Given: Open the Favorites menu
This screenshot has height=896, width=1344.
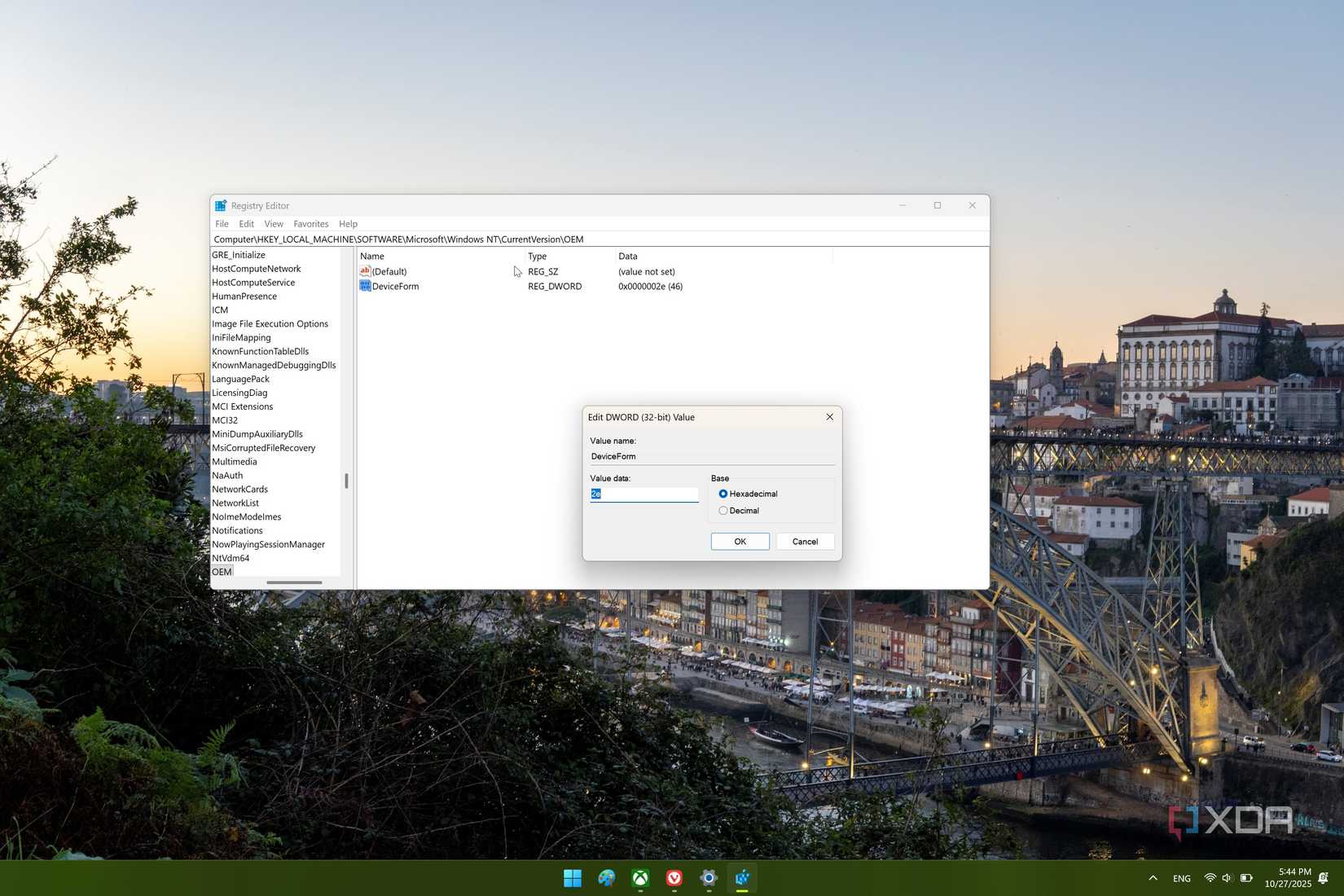Looking at the screenshot, I should coord(311,224).
